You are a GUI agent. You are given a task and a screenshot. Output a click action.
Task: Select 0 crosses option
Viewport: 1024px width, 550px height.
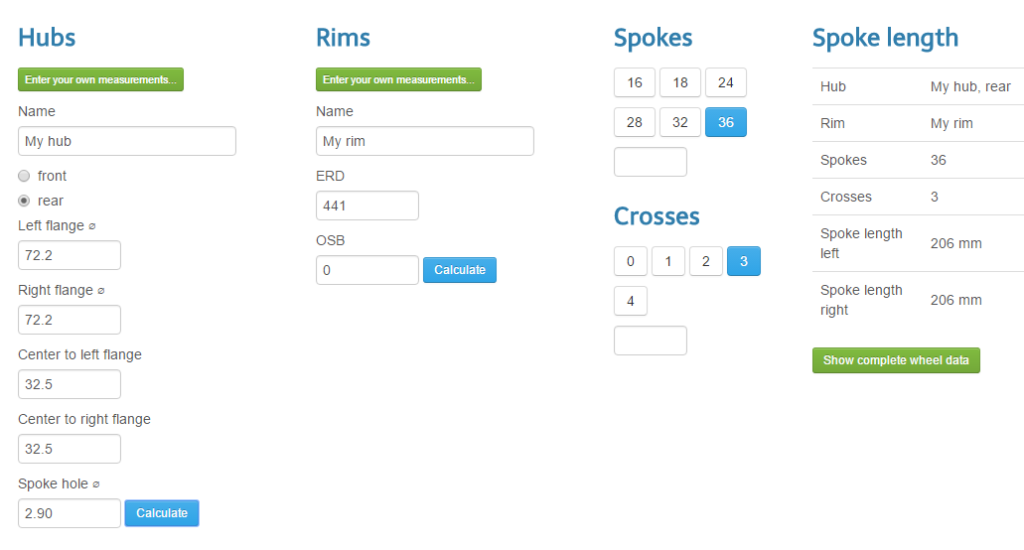[630, 261]
